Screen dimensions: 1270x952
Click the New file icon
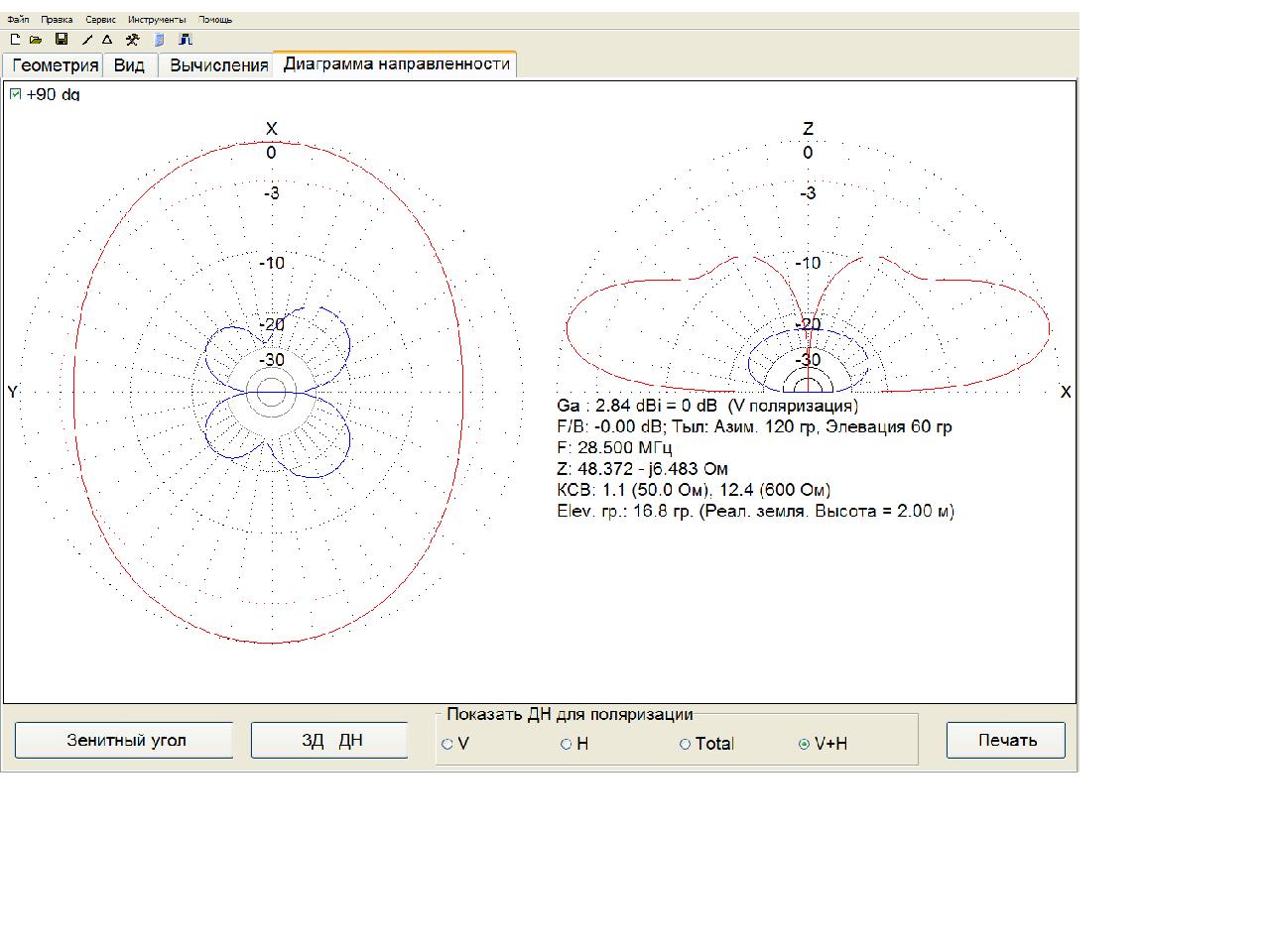click(15, 40)
